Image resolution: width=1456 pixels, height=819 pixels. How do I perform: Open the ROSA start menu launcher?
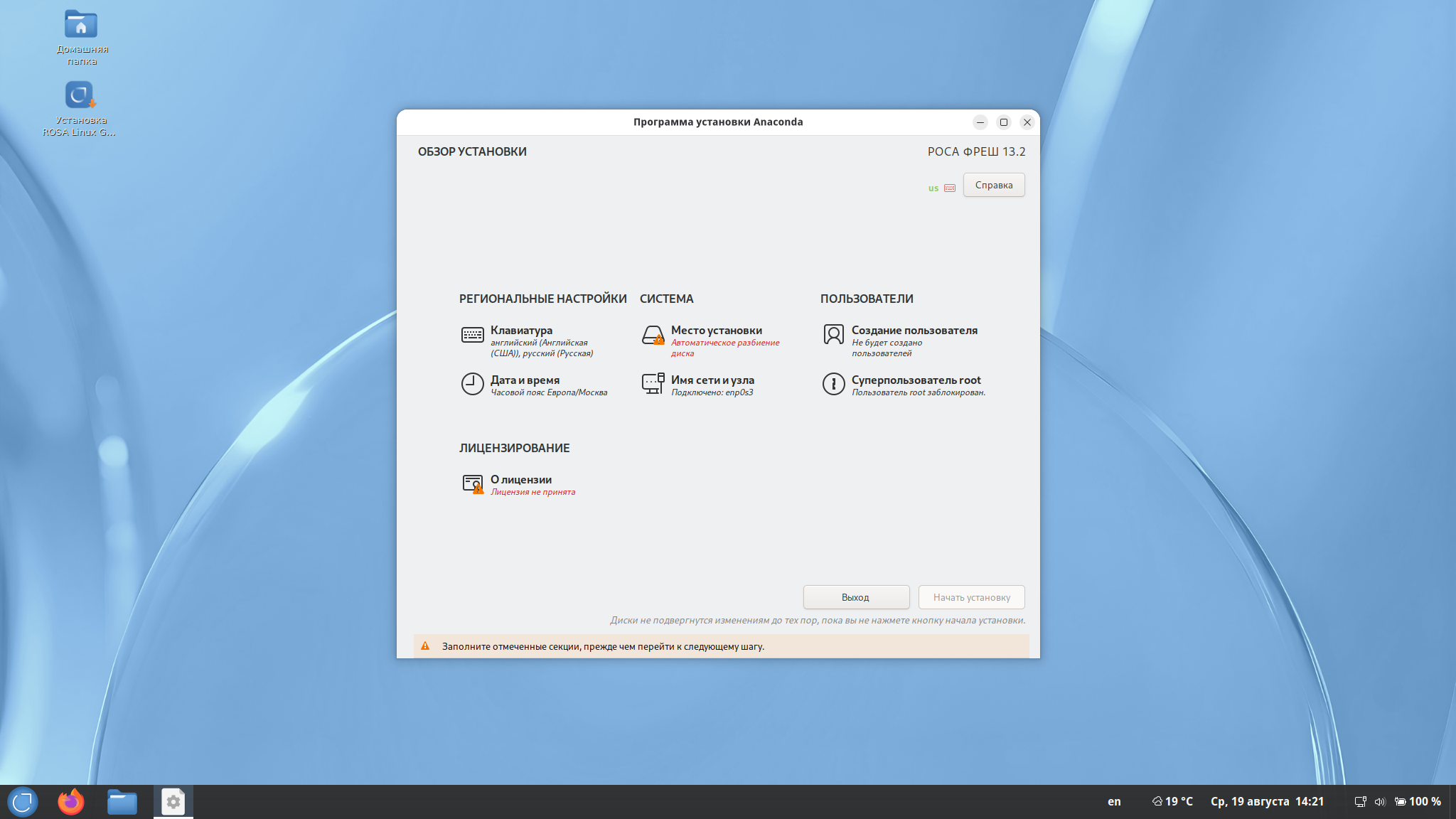(x=22, y=802)
